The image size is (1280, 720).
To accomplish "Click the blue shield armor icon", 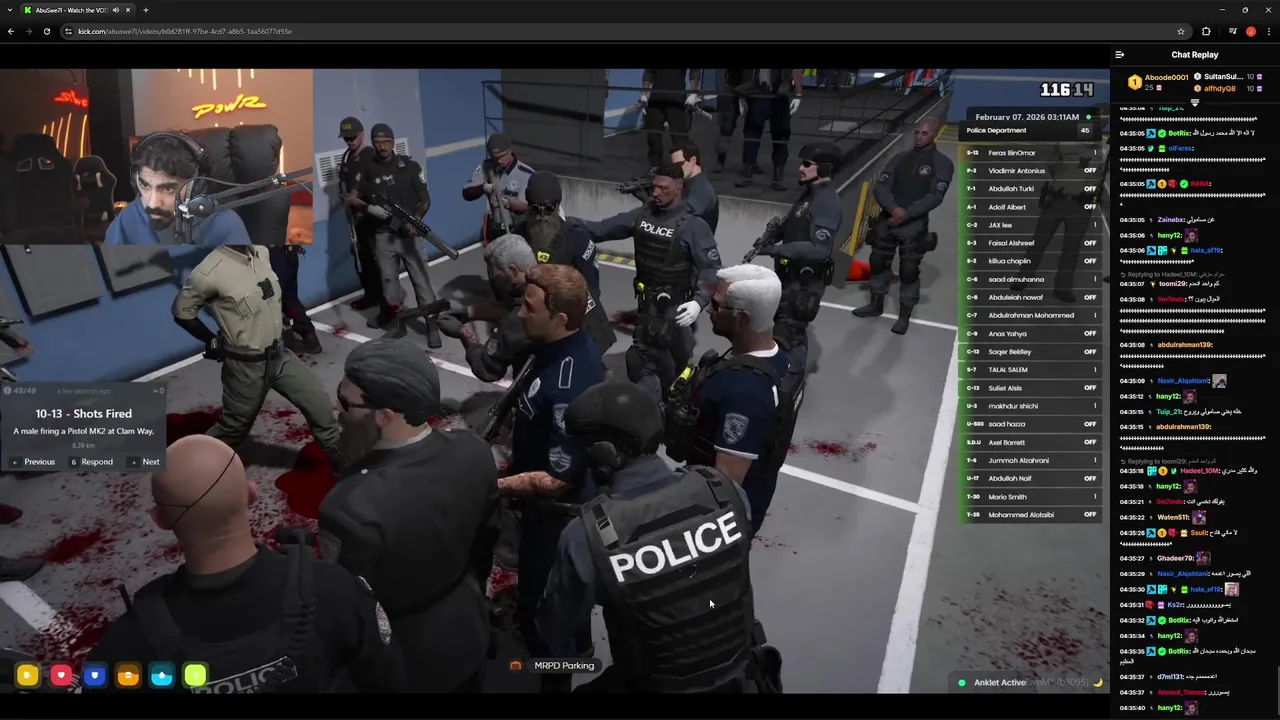I will pos(95,676).
